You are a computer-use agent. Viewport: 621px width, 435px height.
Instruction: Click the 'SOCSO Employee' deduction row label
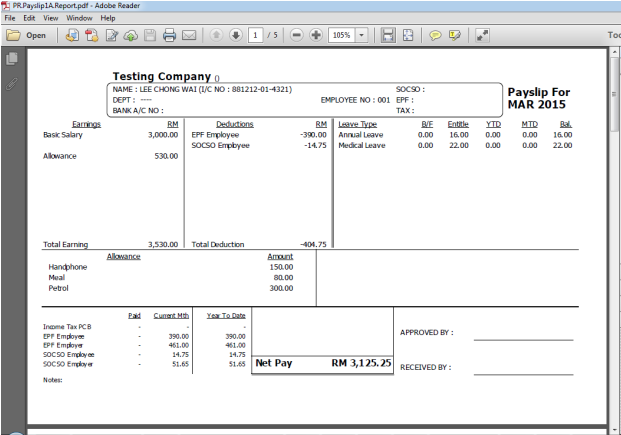click(220, 145)
